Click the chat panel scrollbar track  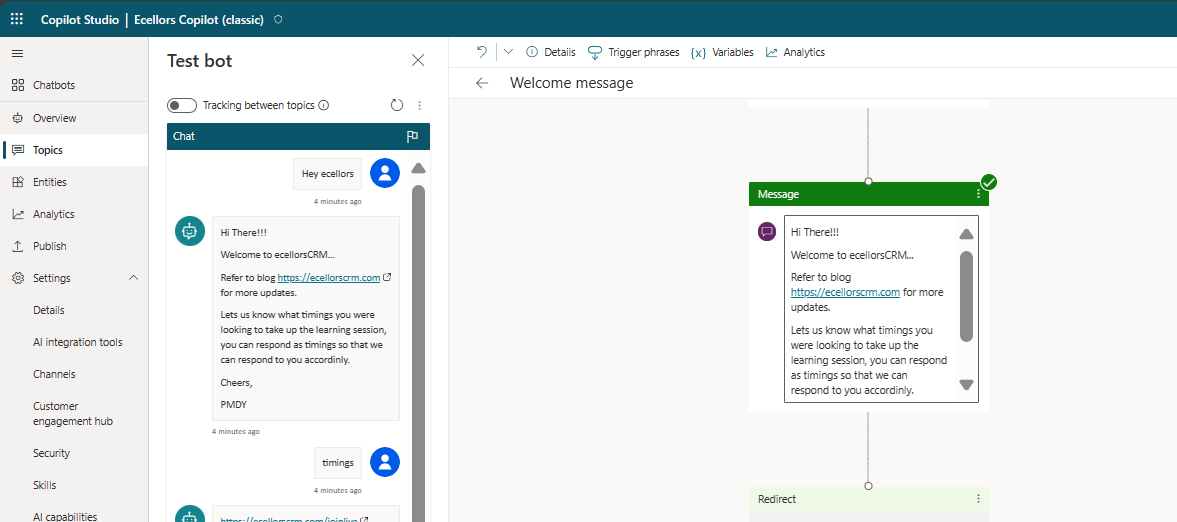tap(418, 350)
